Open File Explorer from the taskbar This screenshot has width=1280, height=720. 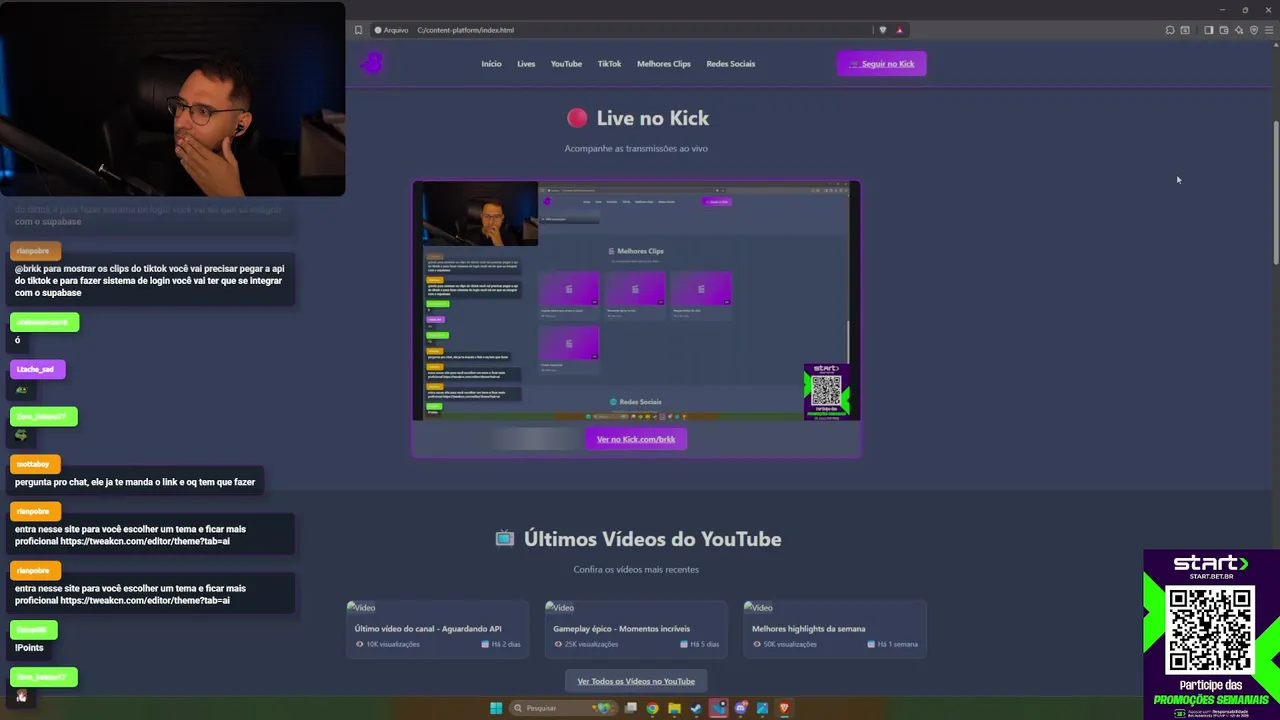pos(674,708)
